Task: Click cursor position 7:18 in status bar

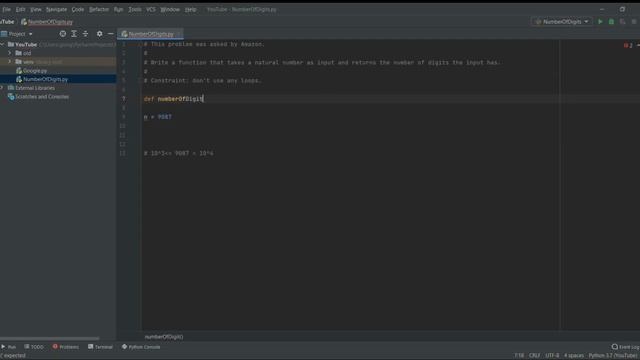Action: tap(519, 356)
